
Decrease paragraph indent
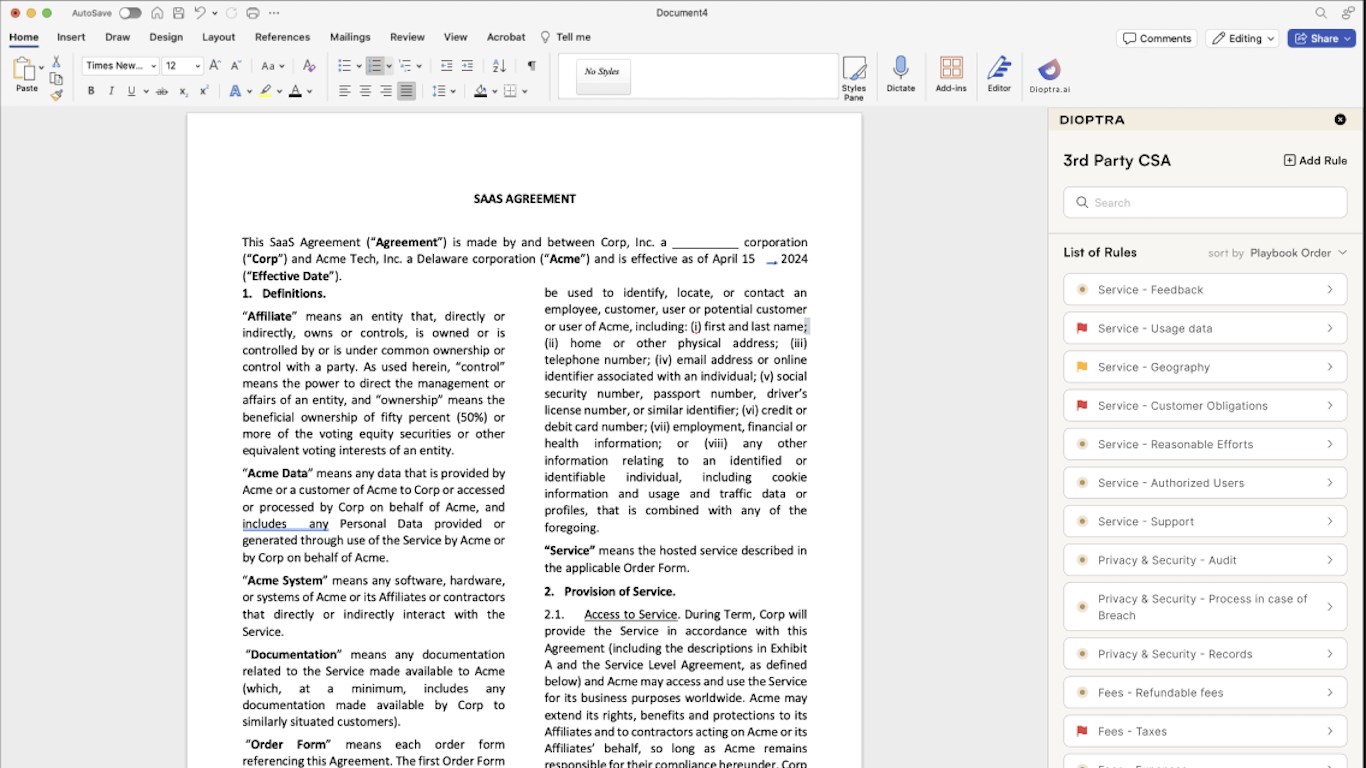click(446, 66)
